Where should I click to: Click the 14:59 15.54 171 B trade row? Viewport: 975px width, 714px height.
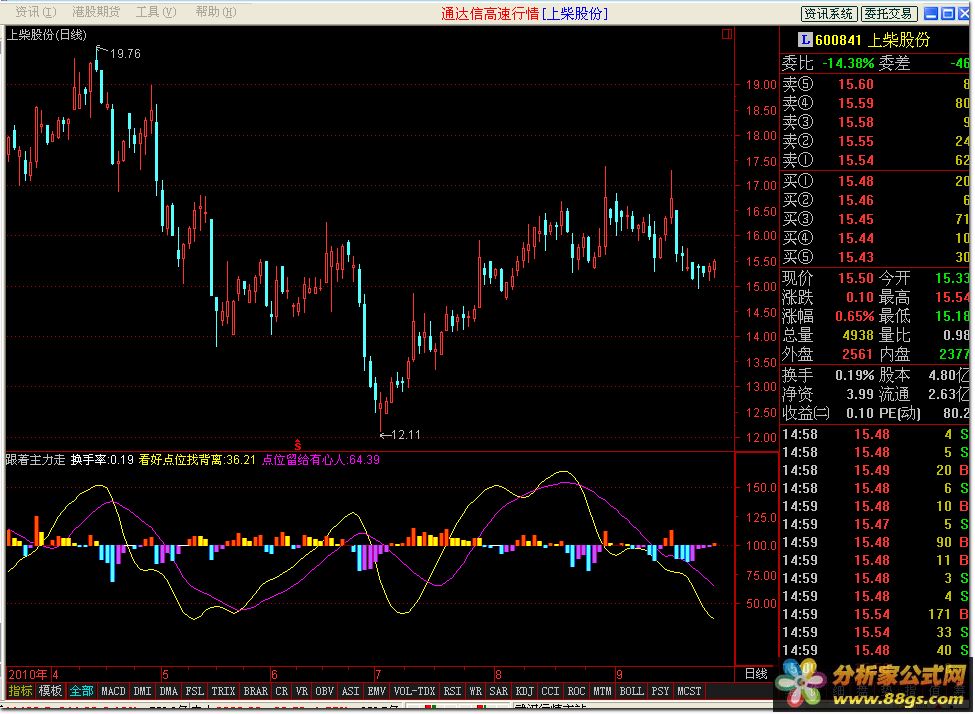(876, 614)
